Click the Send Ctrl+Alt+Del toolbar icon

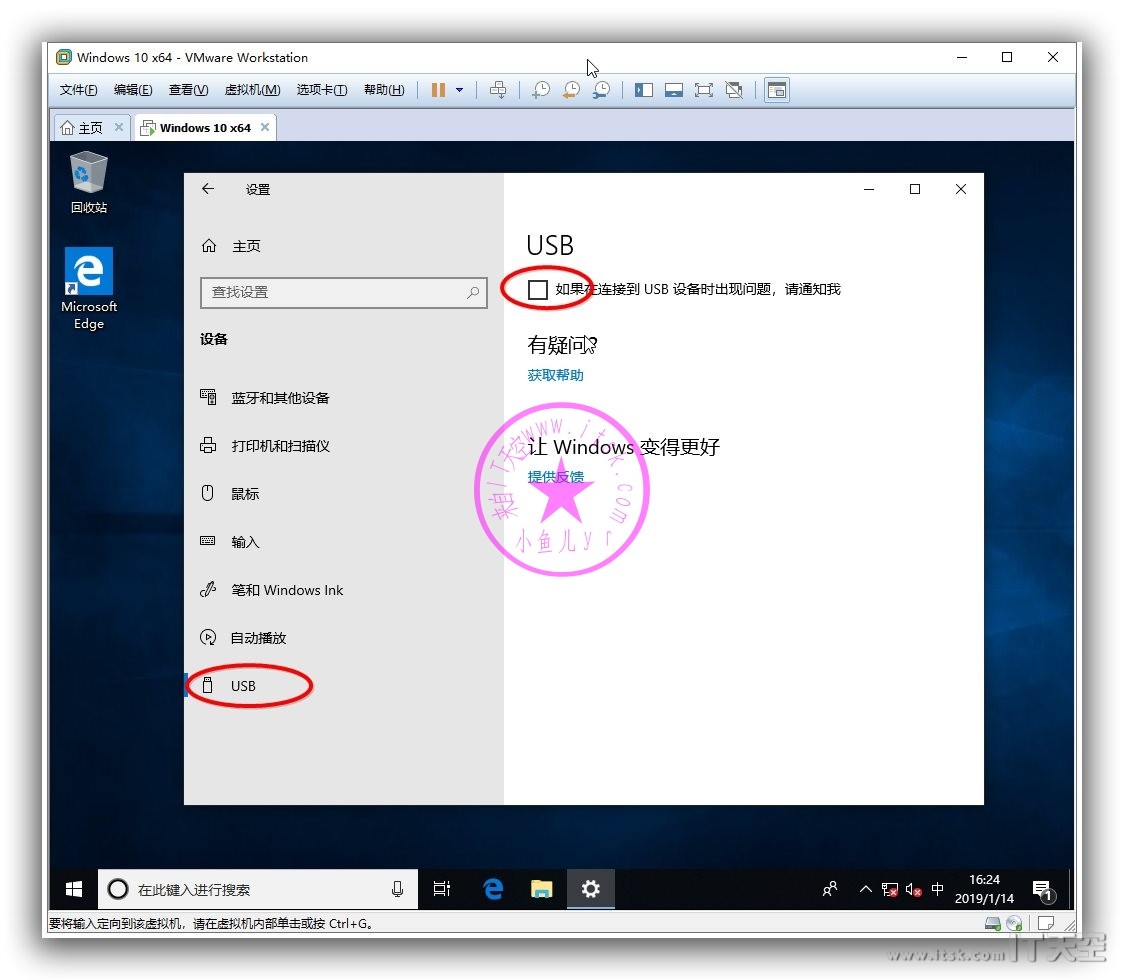point(497,90)
